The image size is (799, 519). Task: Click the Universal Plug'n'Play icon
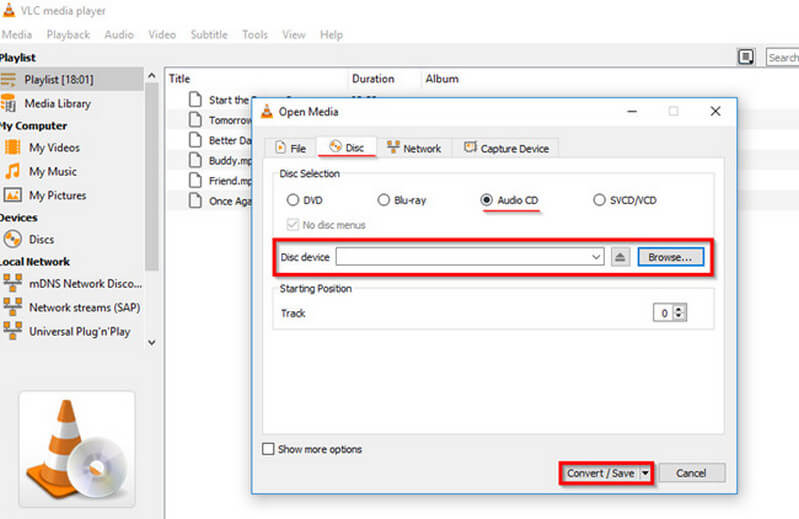(x=12, y=331)
